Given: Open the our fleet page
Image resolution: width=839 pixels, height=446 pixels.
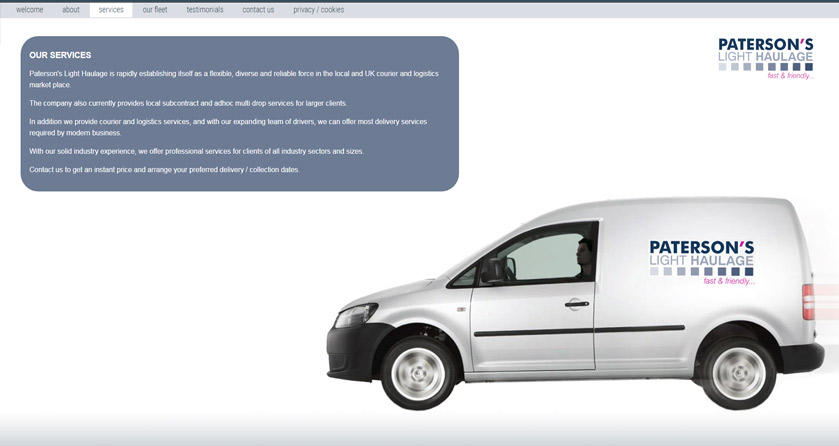Looking at the screenshot, I should click(155, 10).
